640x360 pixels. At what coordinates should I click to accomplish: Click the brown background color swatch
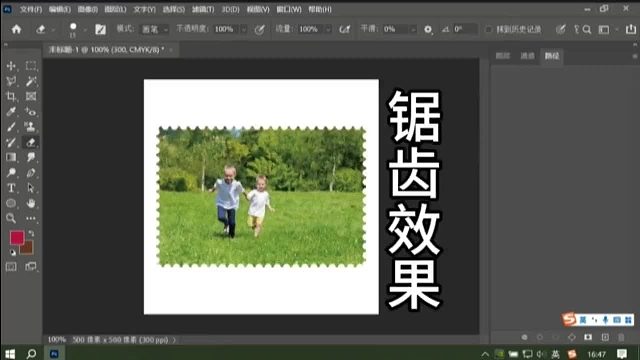27,248
